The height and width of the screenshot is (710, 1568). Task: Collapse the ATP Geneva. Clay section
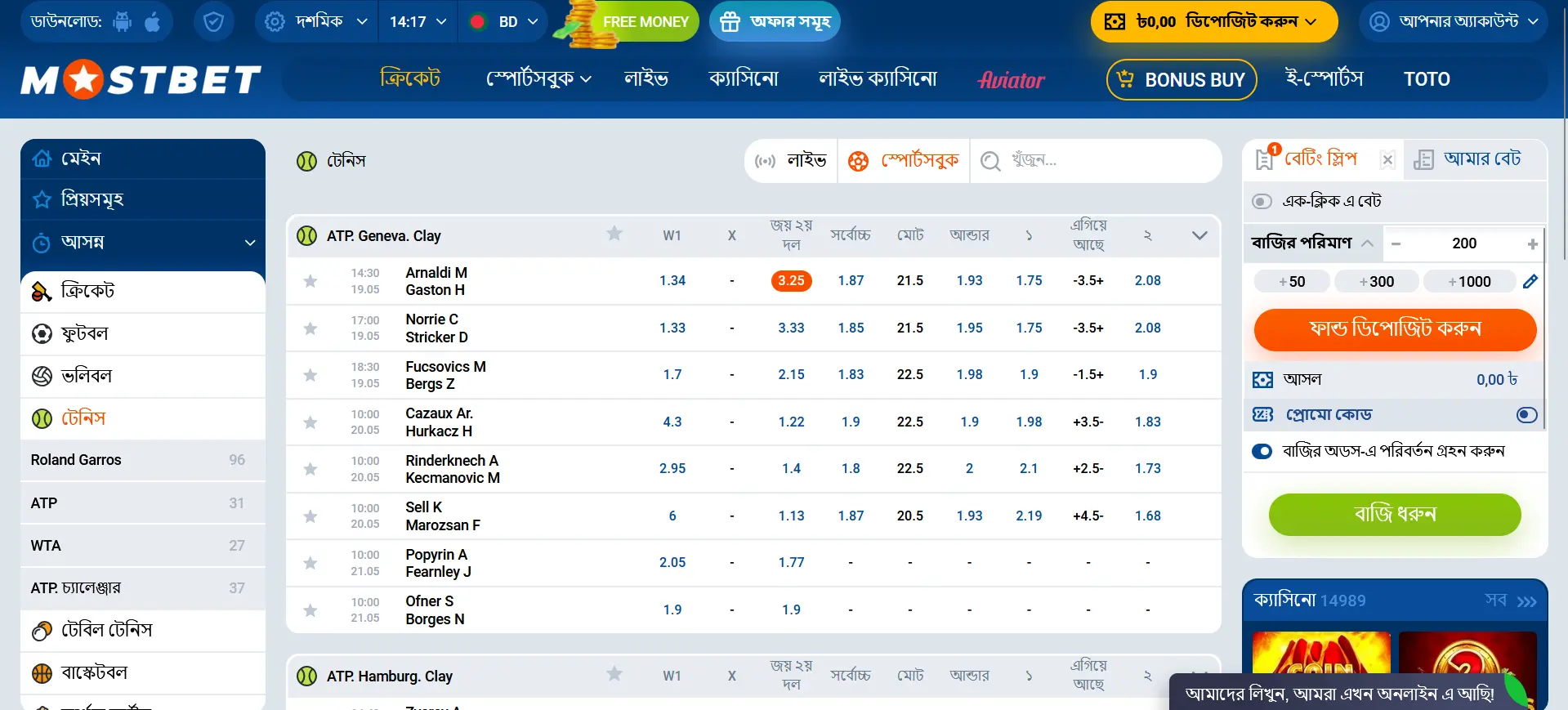[x=1199, y=235]
